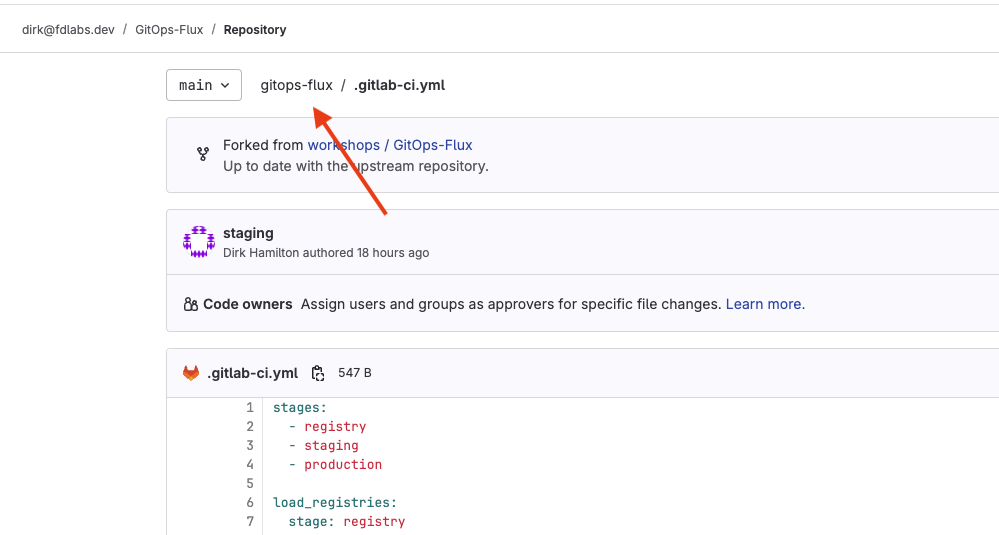Image resolution: width=999 pixels, height=535 pixels.
Task: Click '18 hours ago' timestamp
Action: click(x=393, y=253)
